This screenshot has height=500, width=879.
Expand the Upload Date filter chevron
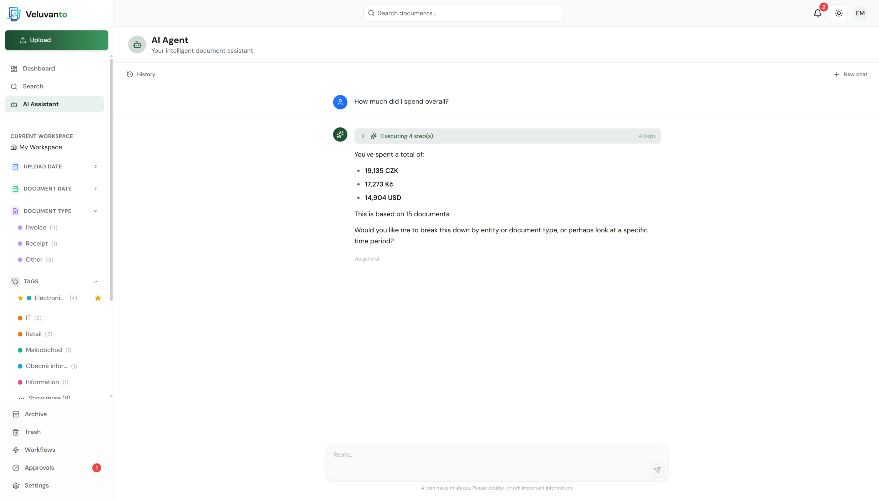point(96,166)
